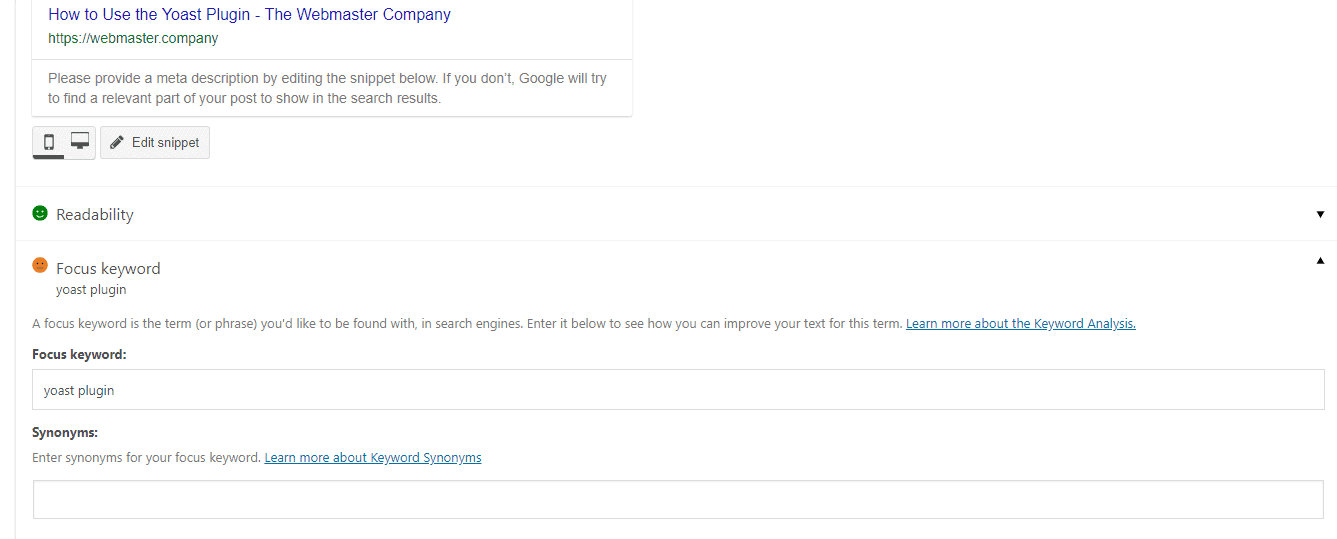The width and height of the screenshot is (1337, 539).
Task: Expand the Readability section arrow
Action: [x=1320, y=214]
